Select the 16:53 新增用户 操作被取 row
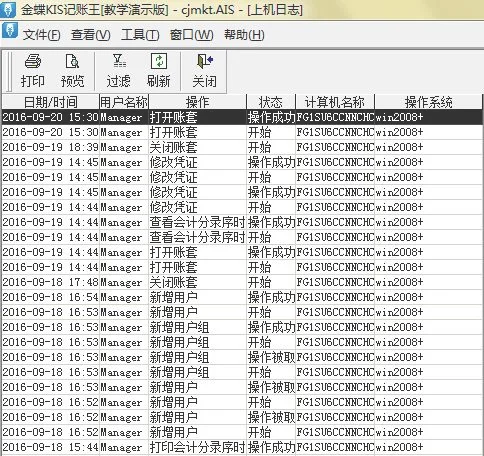Viewport: 484px width, 456px height. click(242, 387)
